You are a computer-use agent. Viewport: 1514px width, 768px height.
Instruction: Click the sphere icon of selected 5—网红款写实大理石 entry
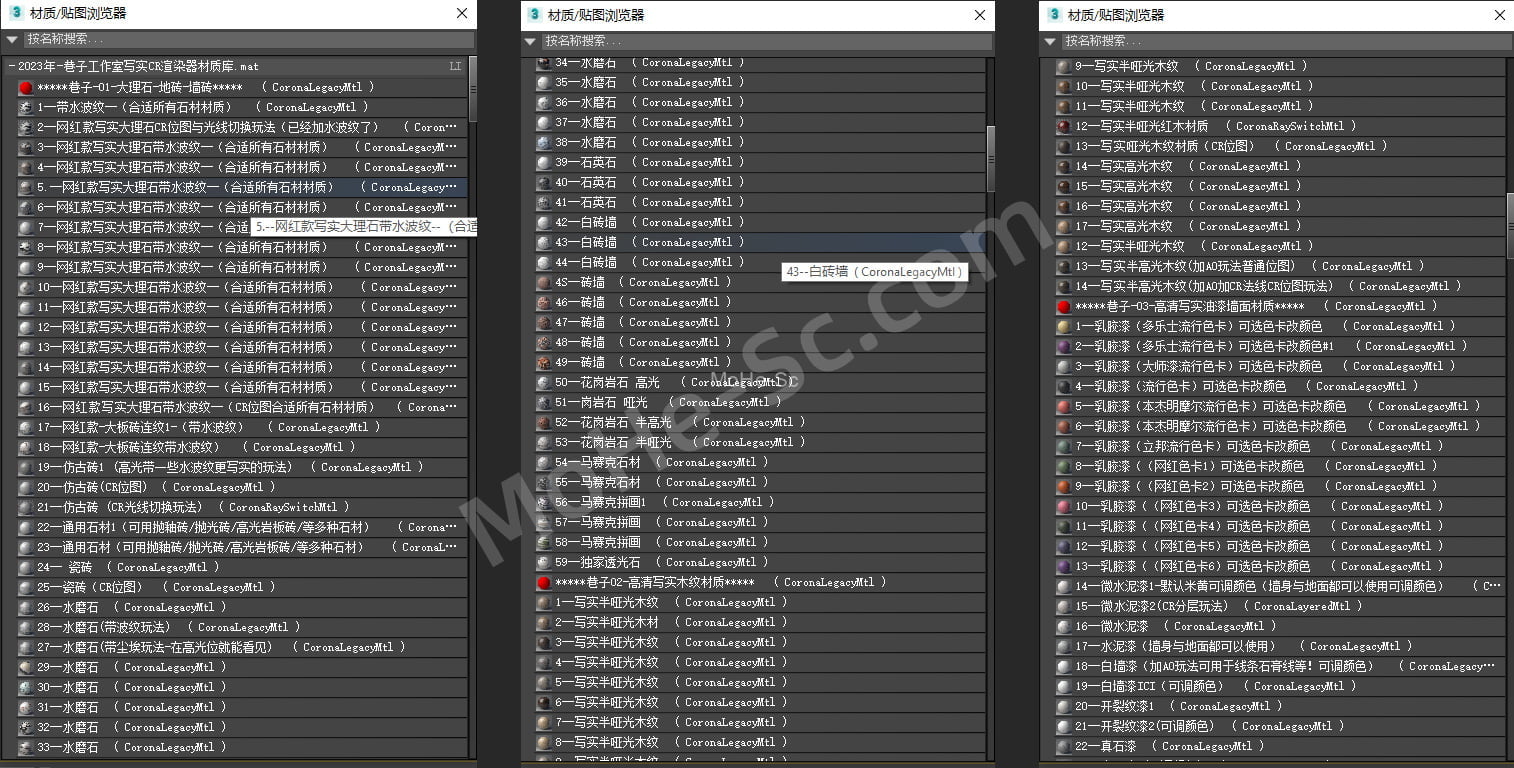click(22, 187)
